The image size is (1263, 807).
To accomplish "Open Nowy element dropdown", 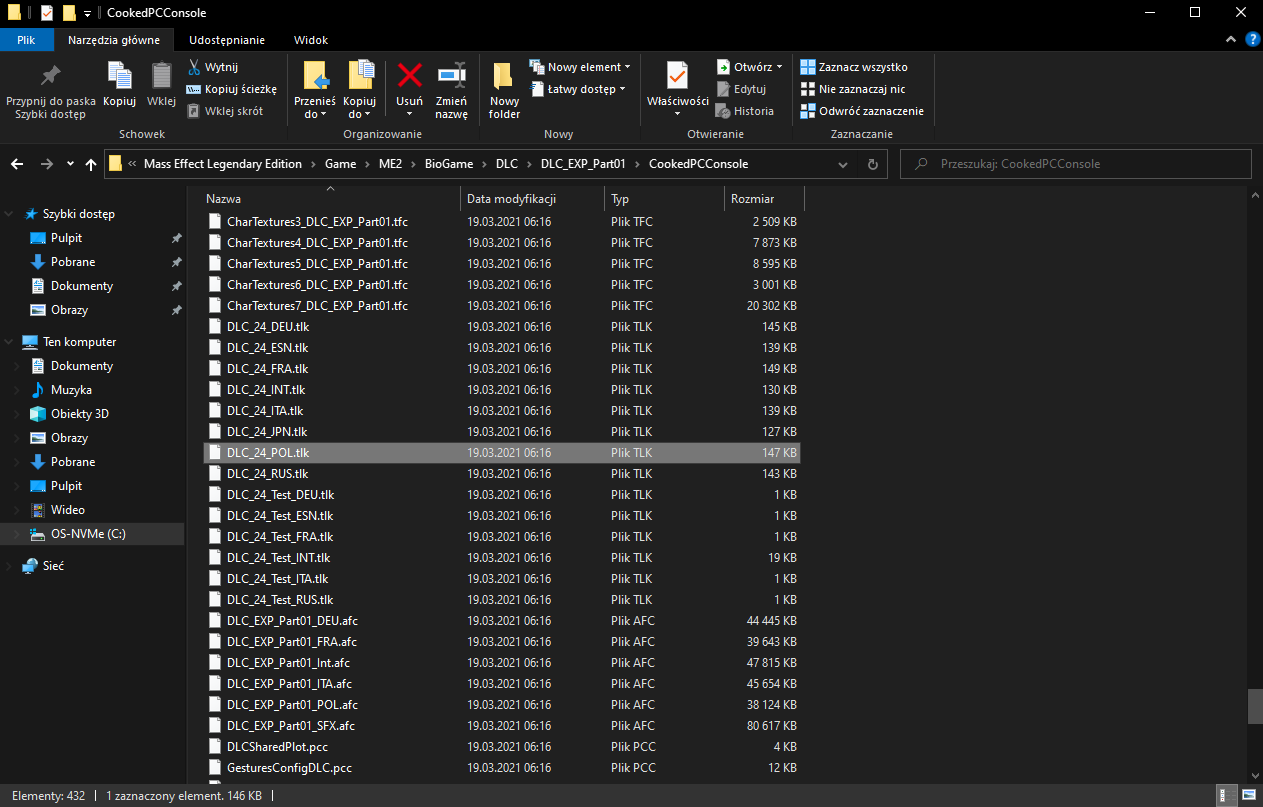I will [x=580, y=67].
